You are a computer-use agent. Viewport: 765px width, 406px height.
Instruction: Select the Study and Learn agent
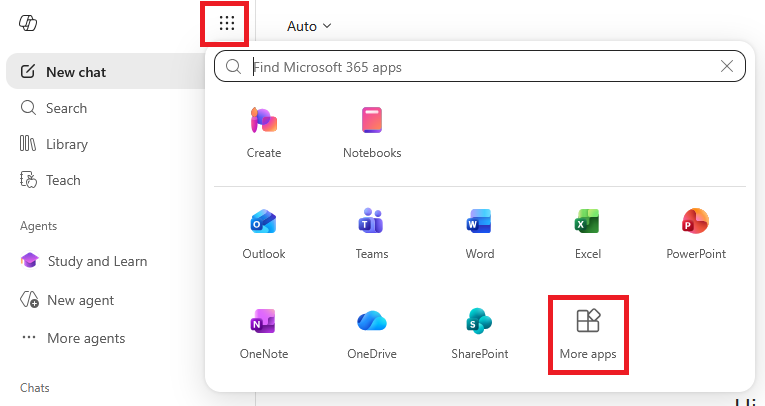[x=83, y=261]
